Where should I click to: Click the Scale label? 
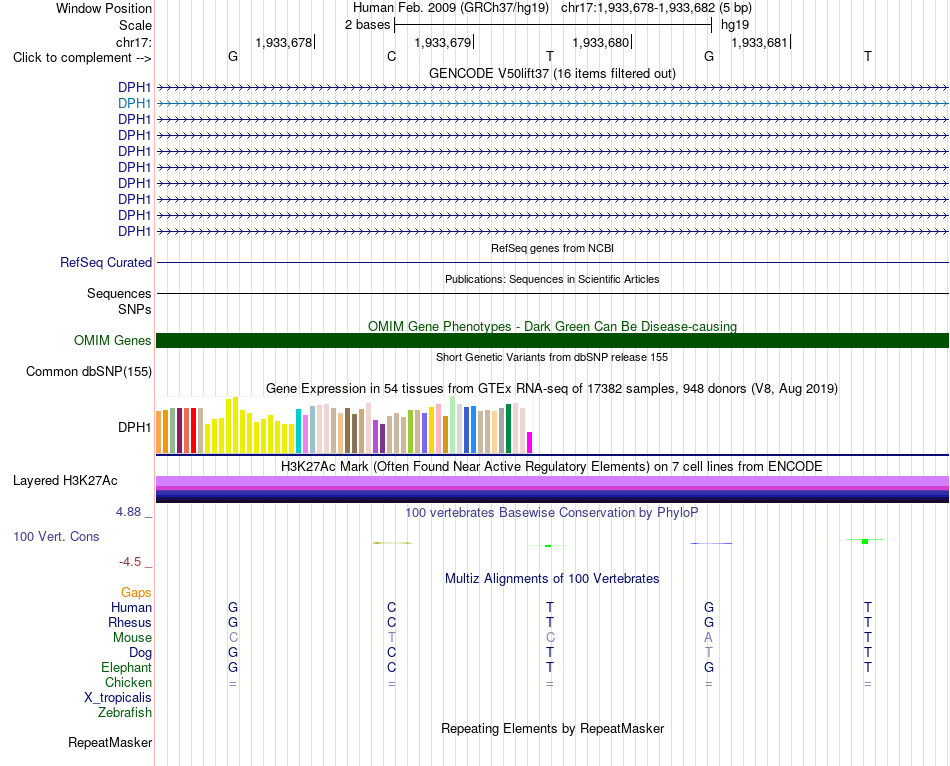(x=135, y=25)
